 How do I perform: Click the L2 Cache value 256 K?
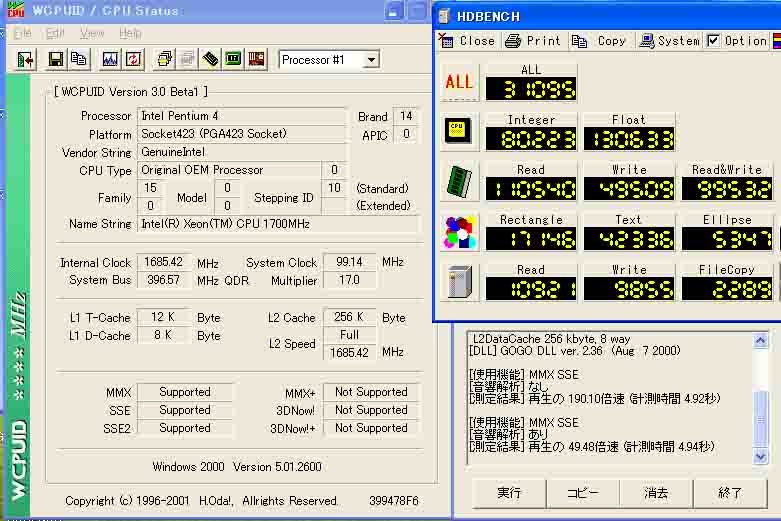click(349, 317)
